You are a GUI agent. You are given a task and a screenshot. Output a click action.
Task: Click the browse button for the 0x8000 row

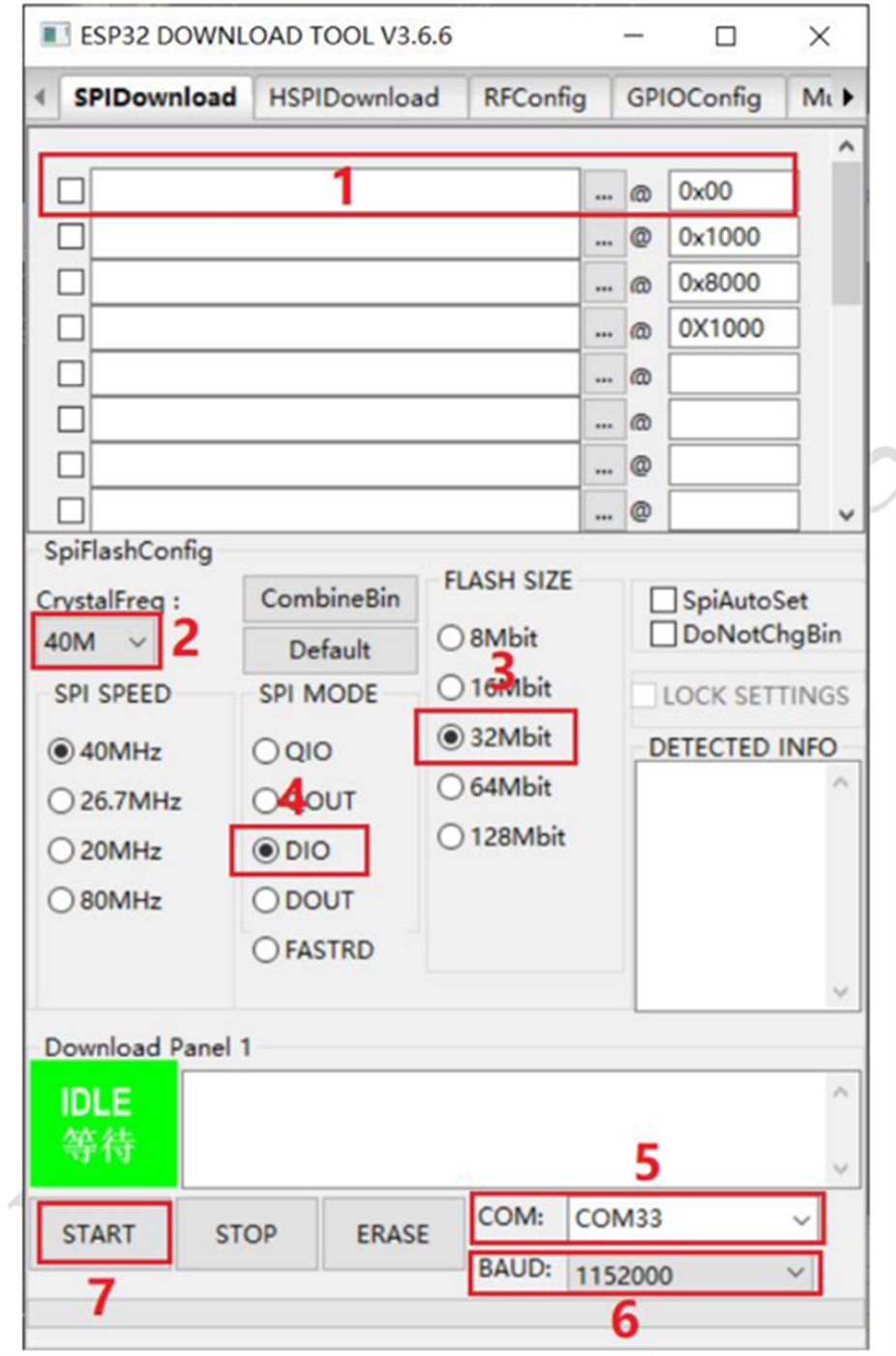tap(604, 283)
